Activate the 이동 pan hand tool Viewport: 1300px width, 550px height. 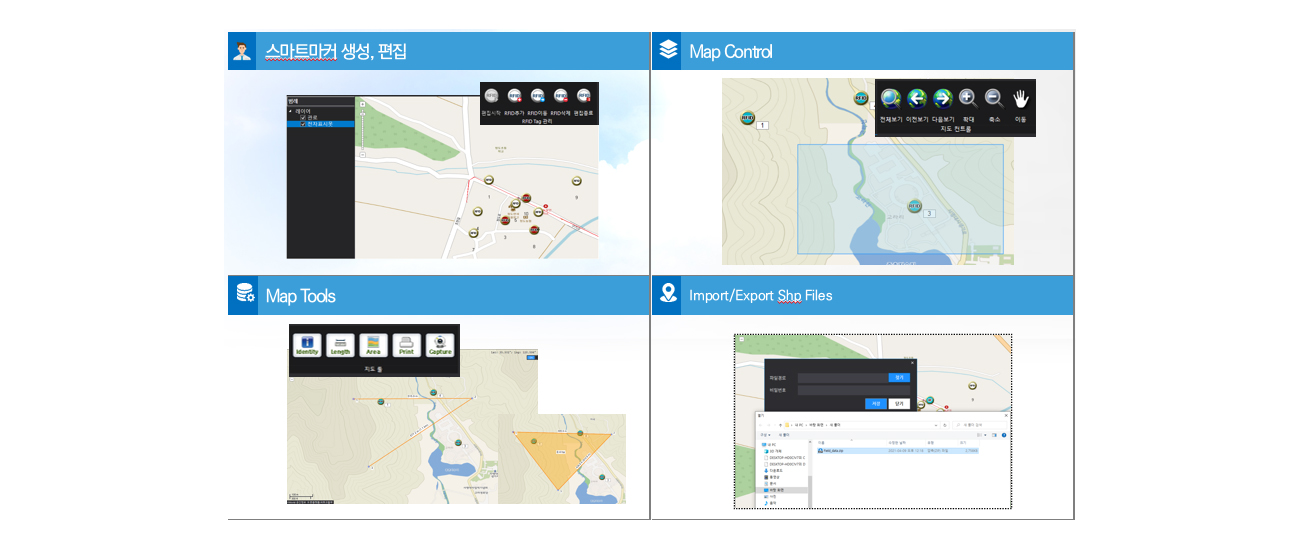(1020, 98)
